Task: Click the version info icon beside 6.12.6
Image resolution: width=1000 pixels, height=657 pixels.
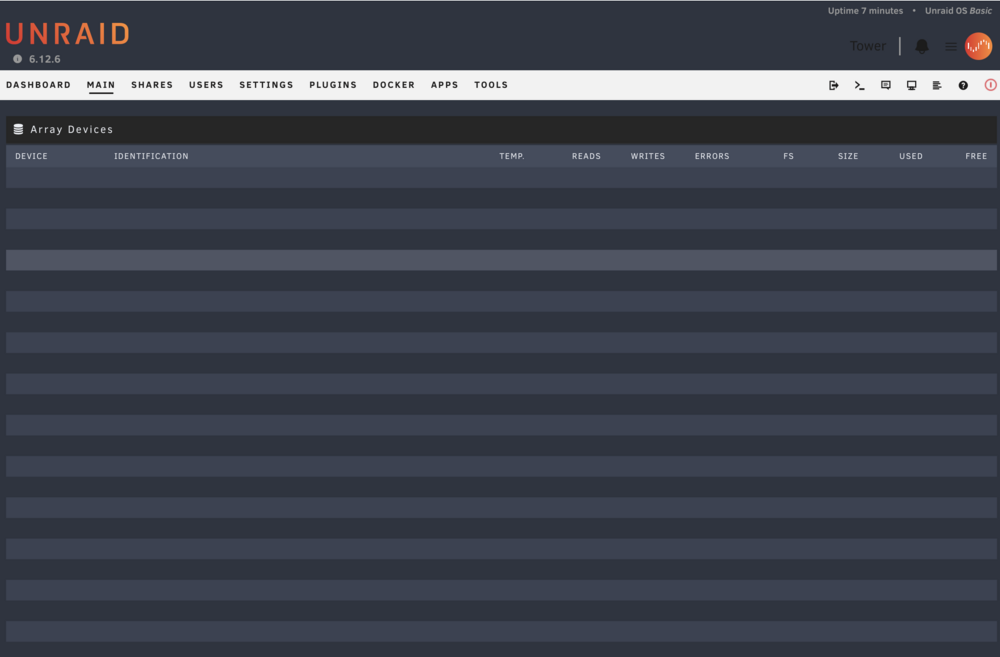Action: click(18, 59)
